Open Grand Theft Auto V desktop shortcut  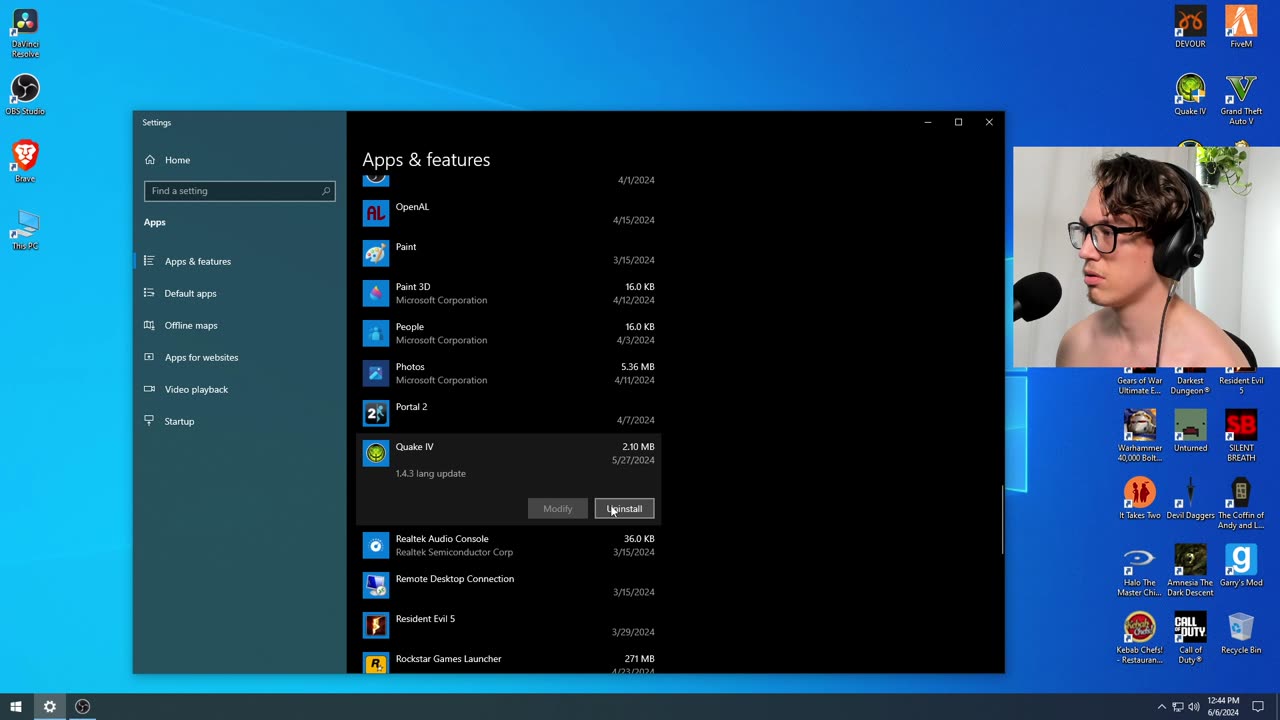(x=1241, y=100)
